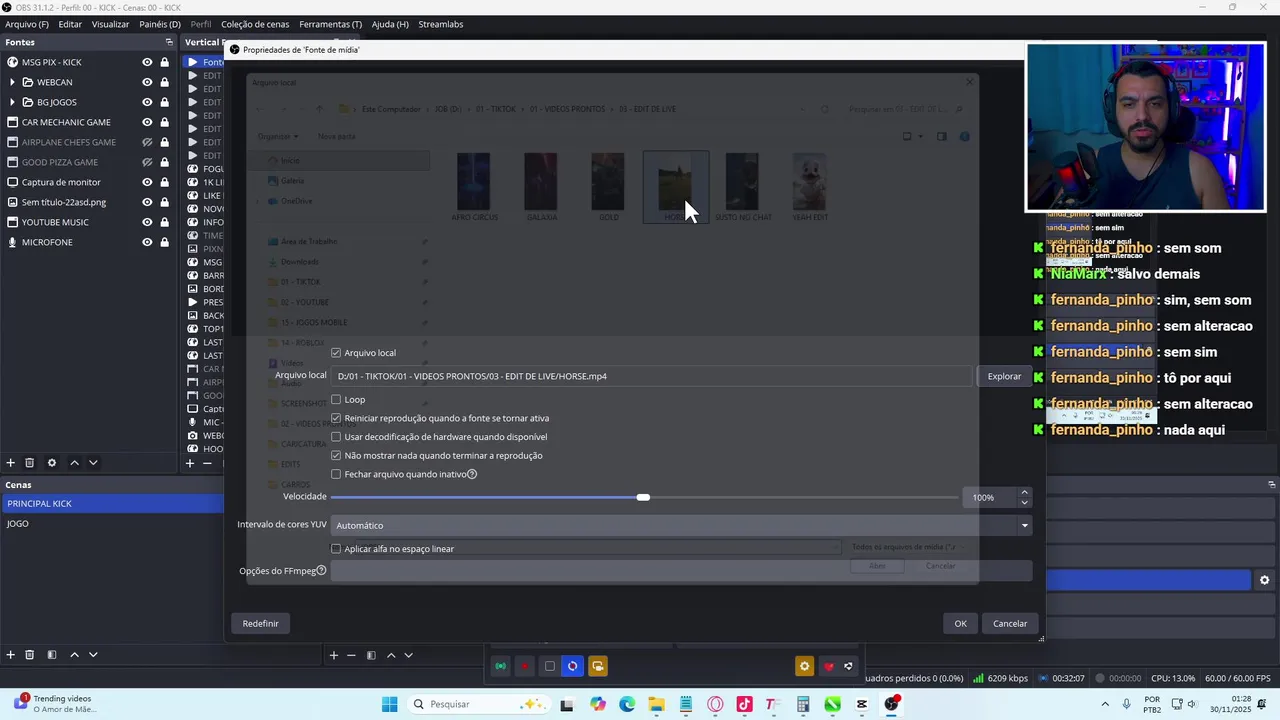Viewport: 1280px width, 720px height.
Task: Open the Streamlabs menu
Action: pyautogui.click(x=441, y=24)
